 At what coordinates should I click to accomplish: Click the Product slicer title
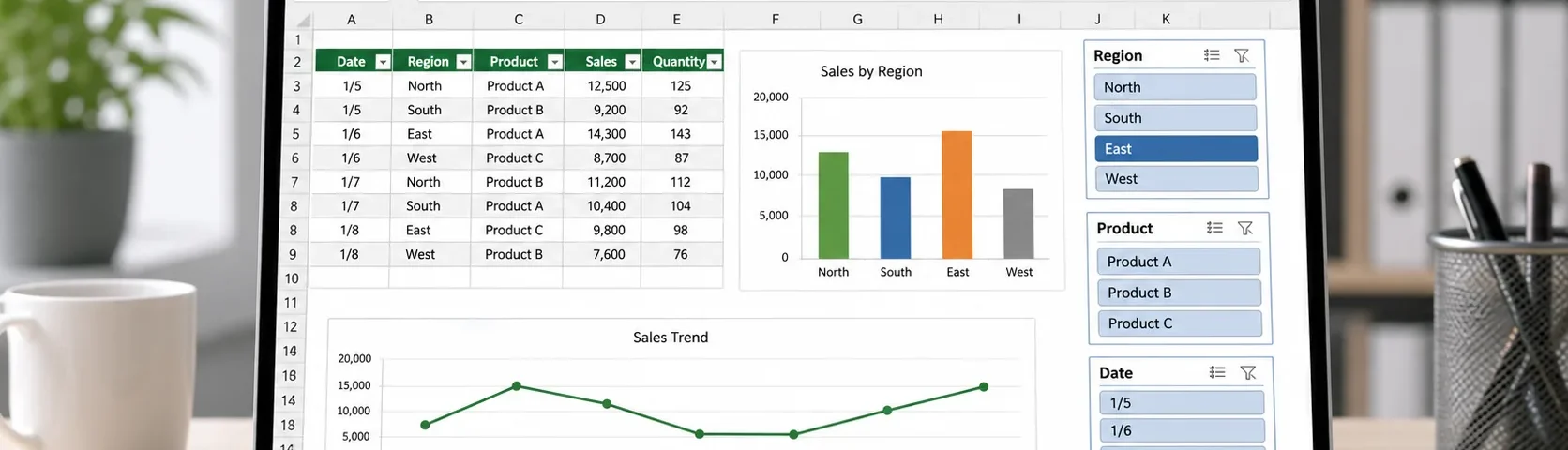coord(1124,228)
